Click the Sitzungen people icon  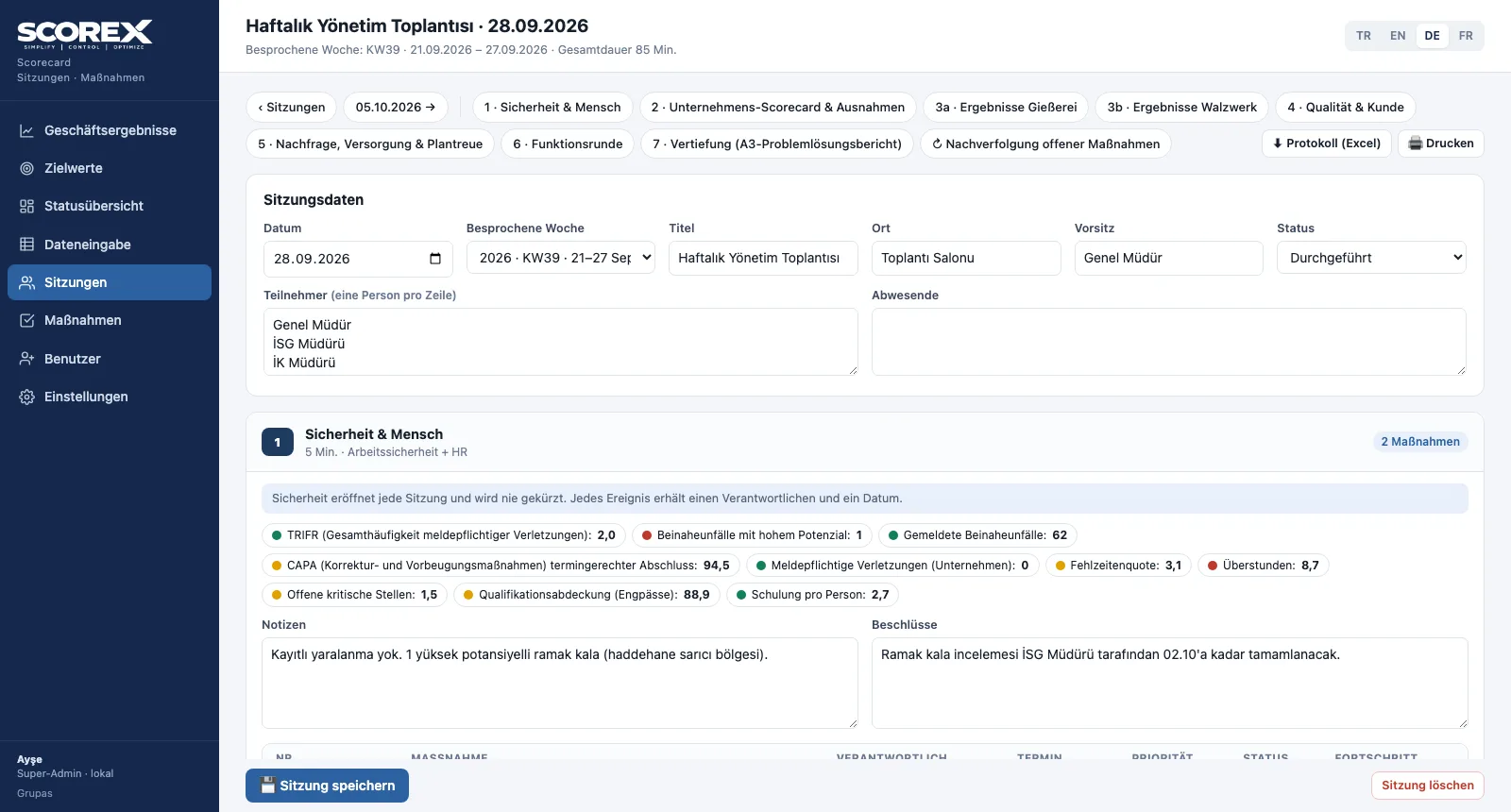coord(27,282)
